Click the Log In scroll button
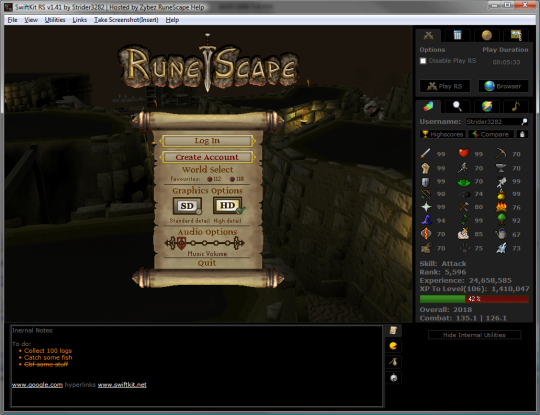Screen dimensions: 540x415 pyautogui.click(x=207, y=141)
